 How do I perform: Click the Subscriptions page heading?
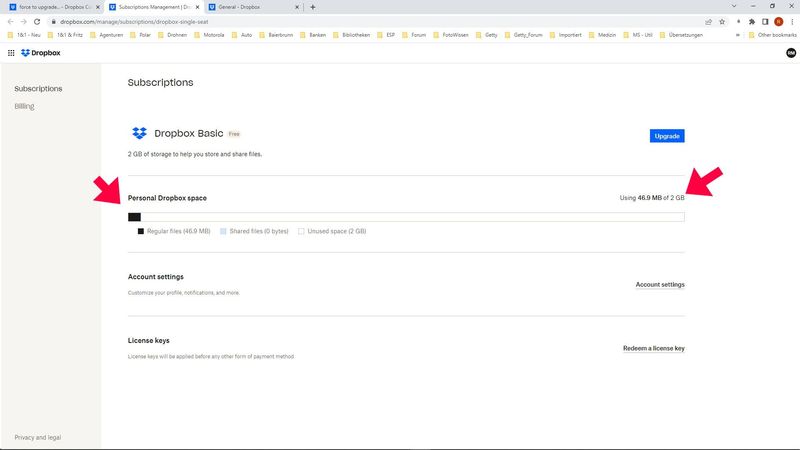(160, 83)
